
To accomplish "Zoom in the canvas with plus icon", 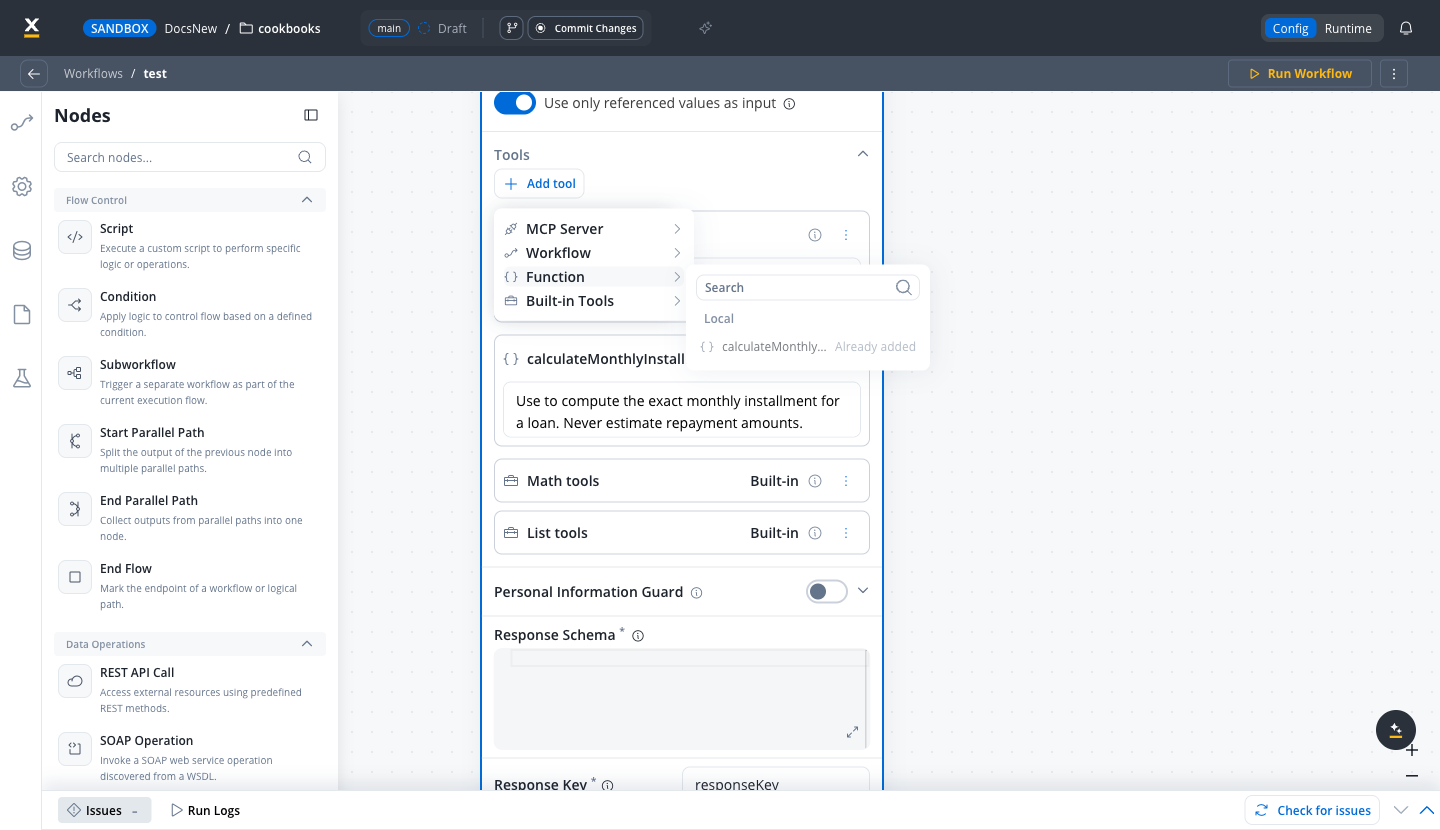I will (x=1412, y=750).
